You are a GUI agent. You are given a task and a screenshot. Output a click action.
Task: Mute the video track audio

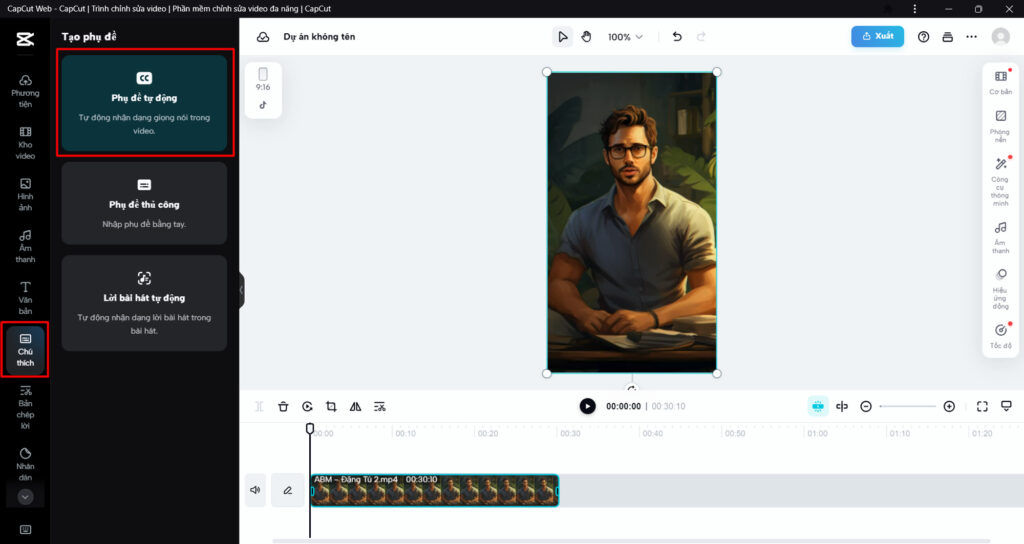pos(255,490)
